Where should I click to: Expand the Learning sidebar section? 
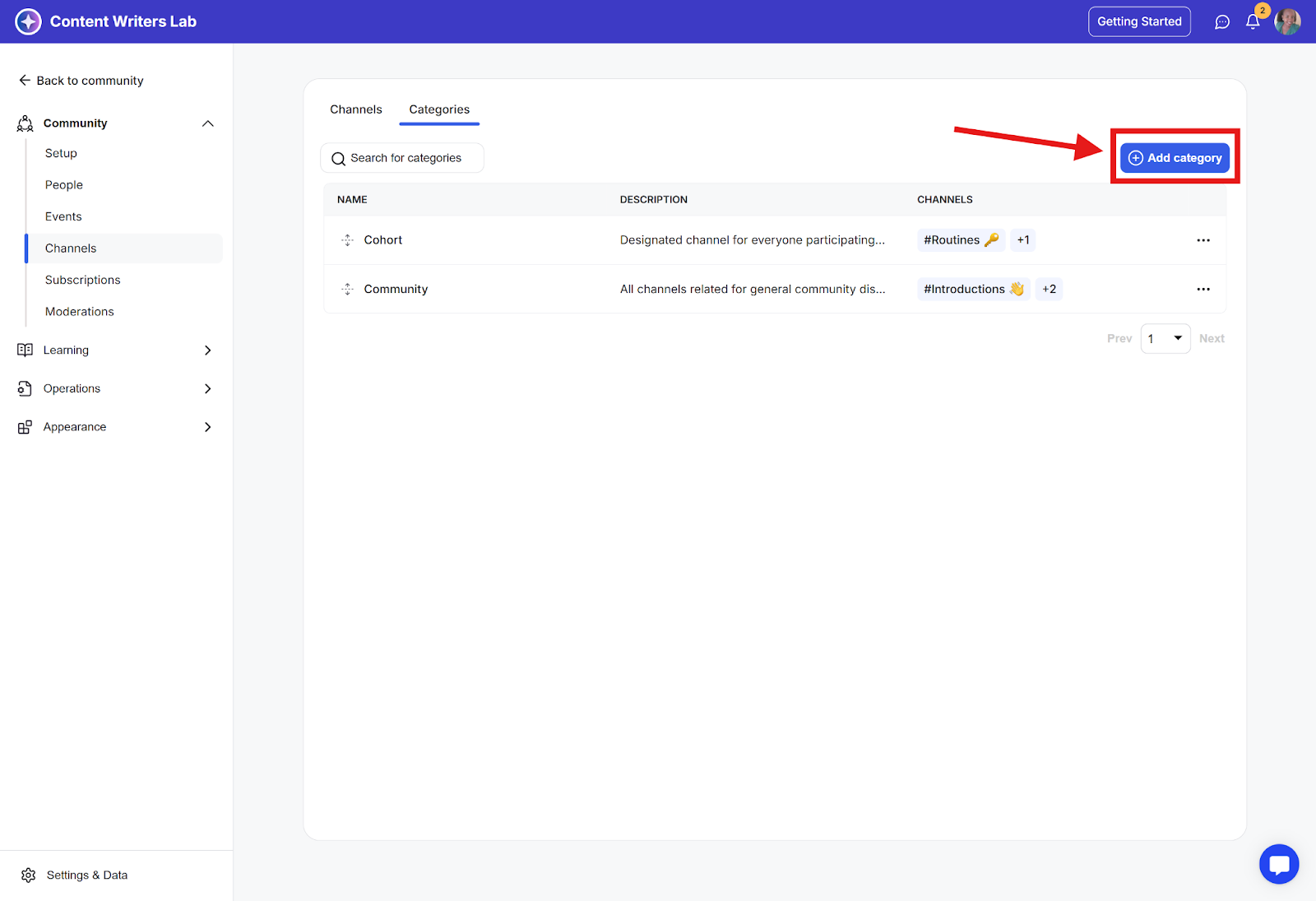coord(207,350)
